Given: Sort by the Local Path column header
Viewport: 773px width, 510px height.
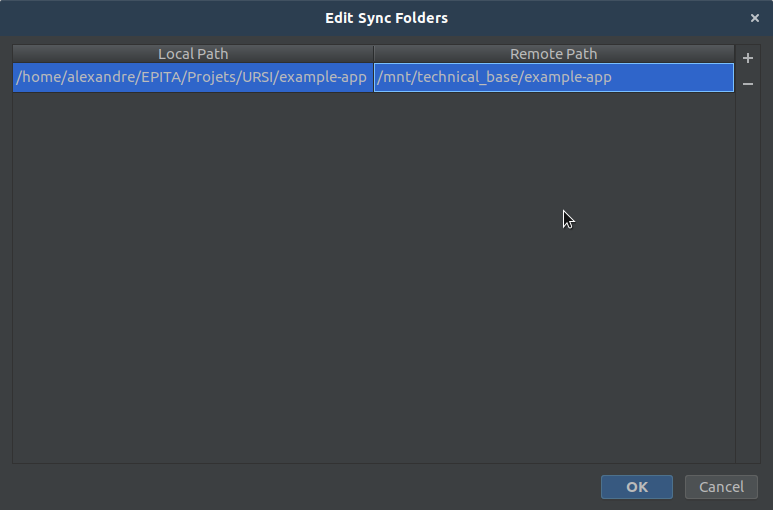Looking at the screenshot, I should coord(193,54).
